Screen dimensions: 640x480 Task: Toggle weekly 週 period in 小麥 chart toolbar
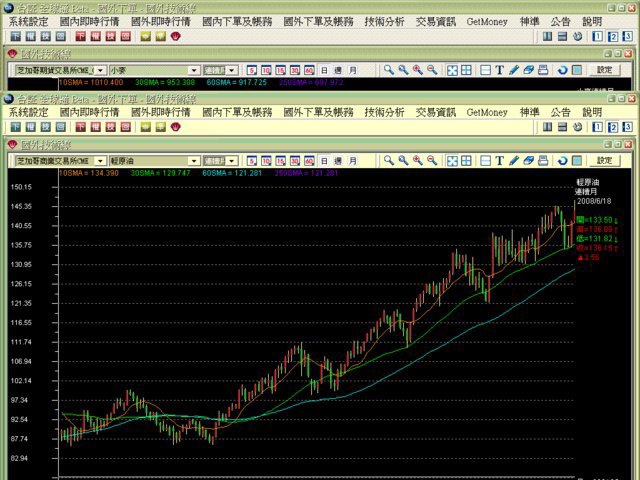(x=338, y=70)
